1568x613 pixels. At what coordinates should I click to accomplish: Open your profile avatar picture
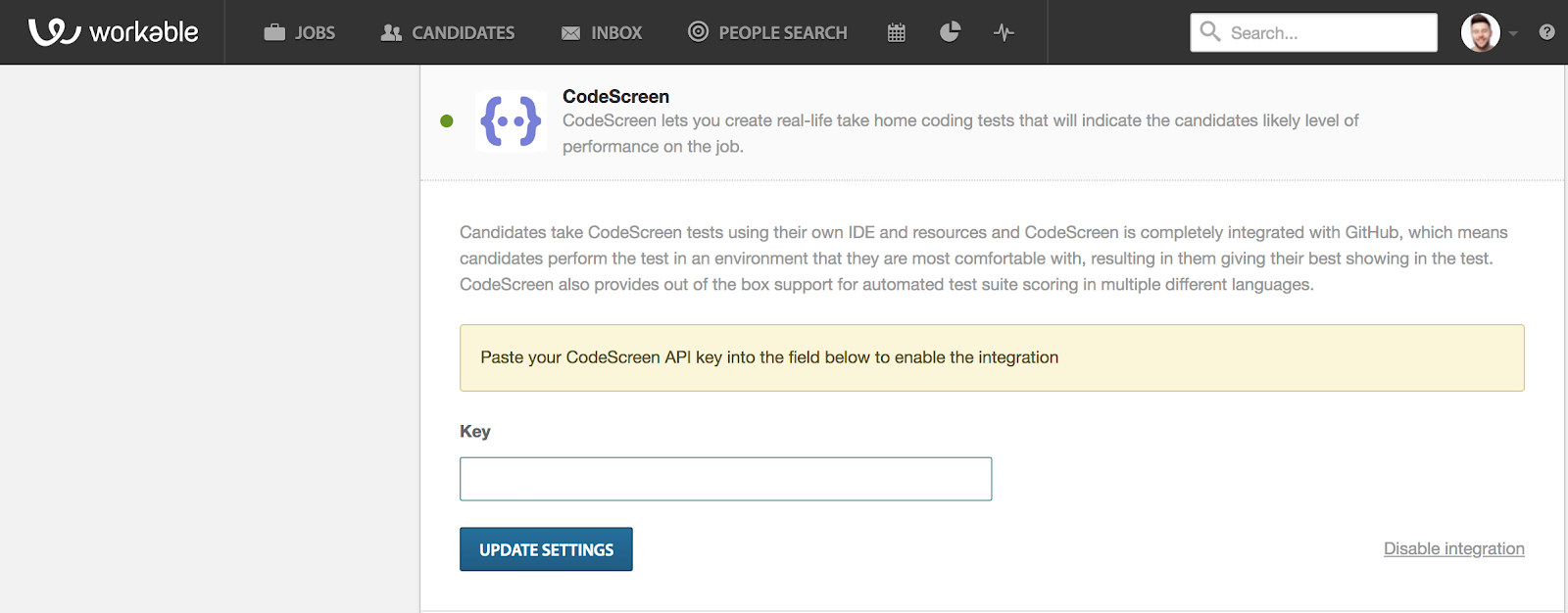1481,31
